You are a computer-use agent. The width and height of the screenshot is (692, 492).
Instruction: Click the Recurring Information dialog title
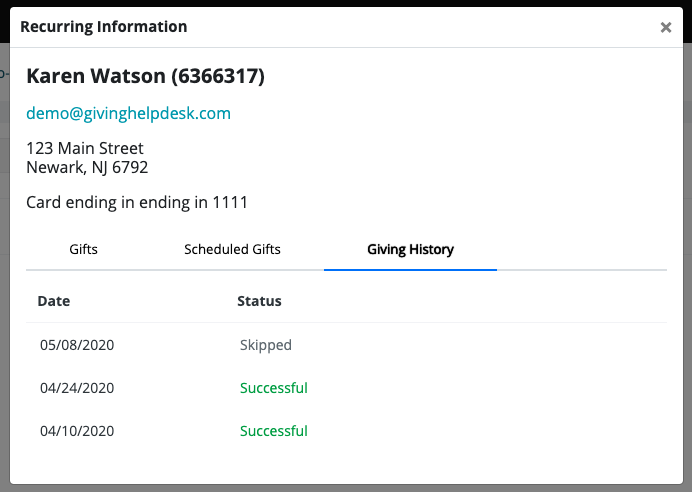(x=104, y=27)
